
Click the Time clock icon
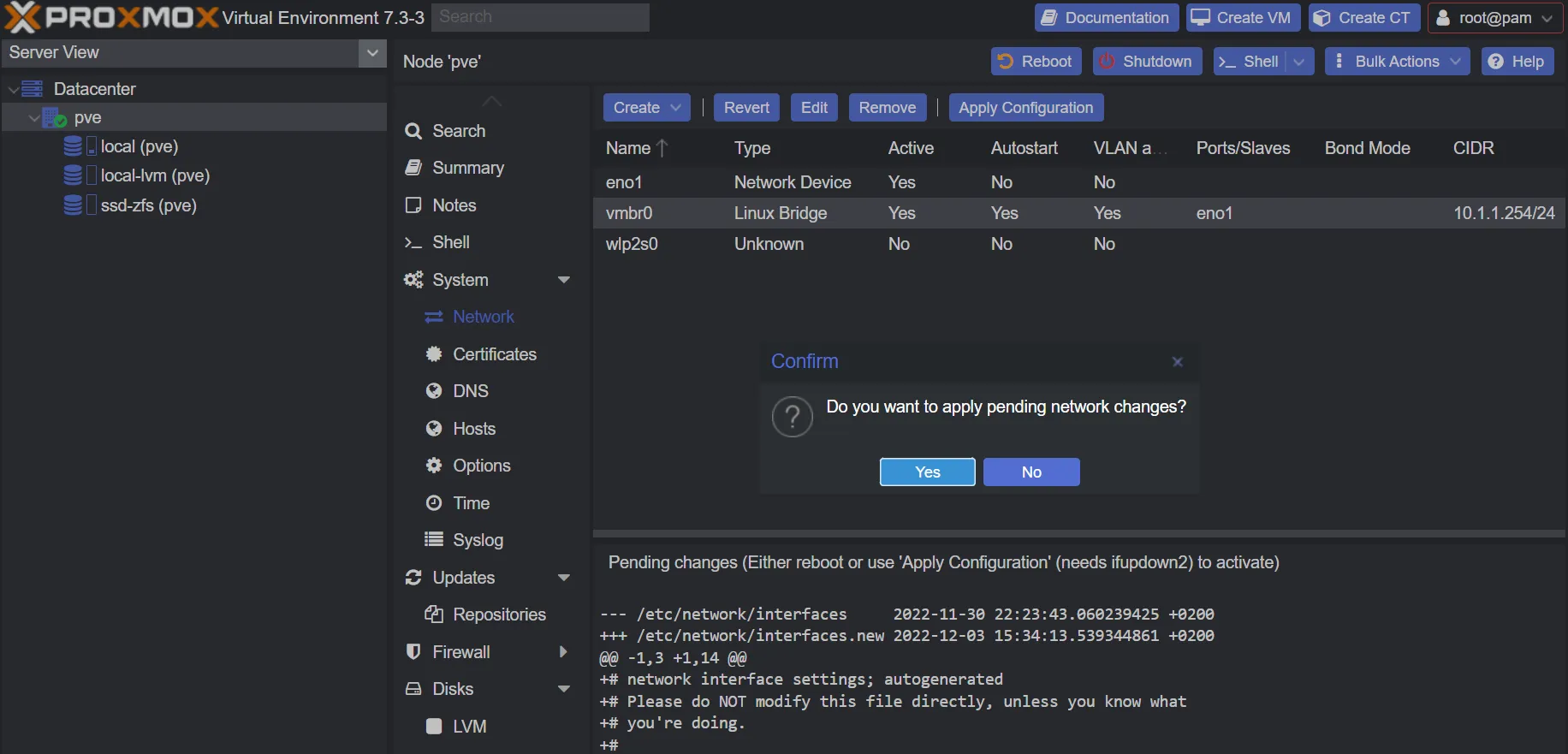point(434,503)
